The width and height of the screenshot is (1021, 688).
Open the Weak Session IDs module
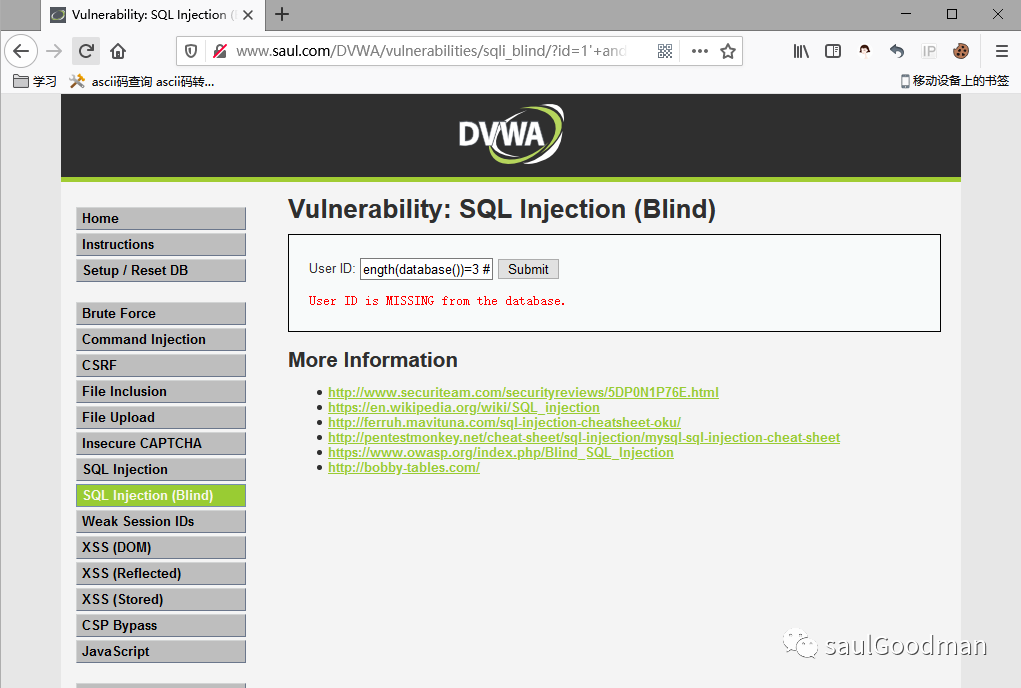pos(161,522)
